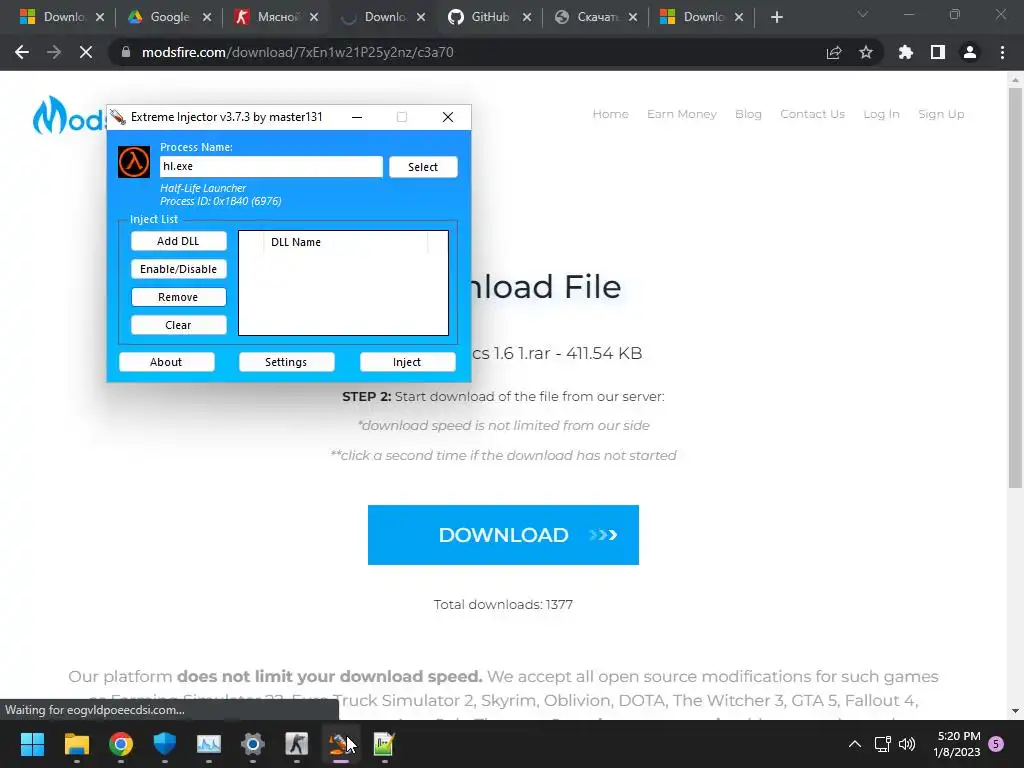
Task: Open the Contact Us link
Action: point(812,114)
